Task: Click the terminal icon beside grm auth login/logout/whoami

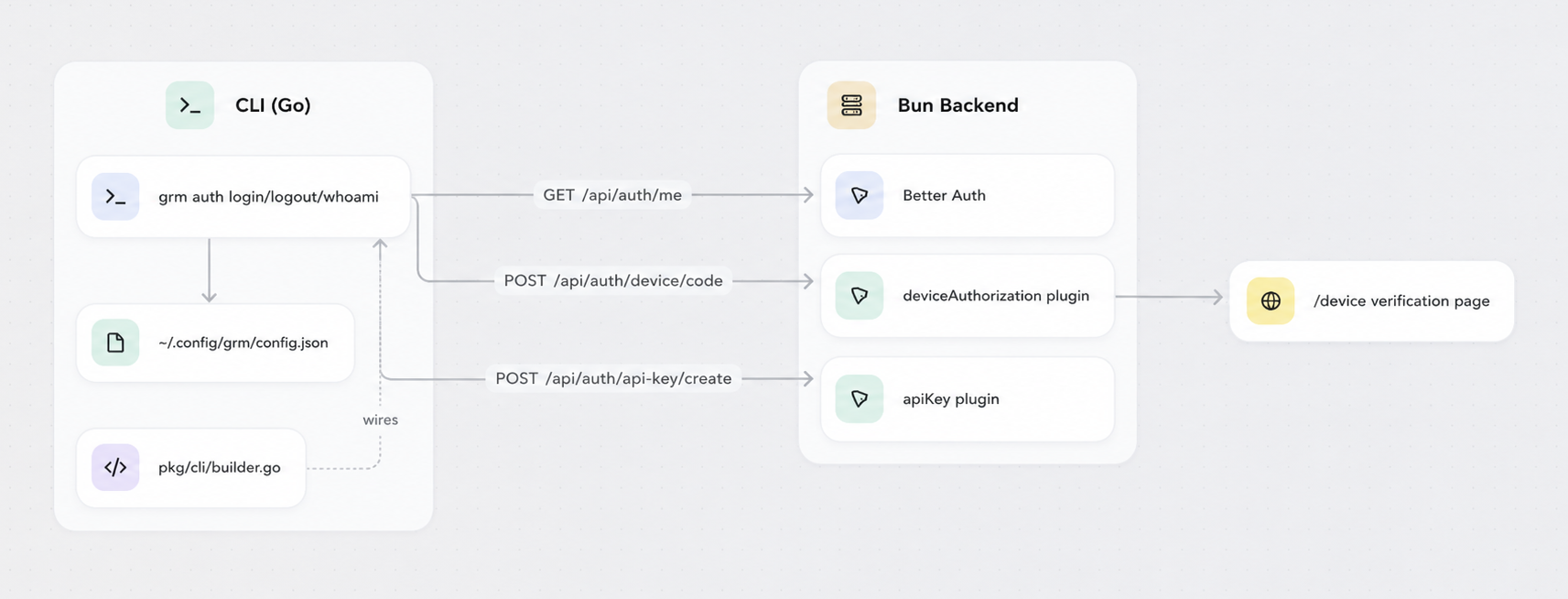Action: [115, 197]
